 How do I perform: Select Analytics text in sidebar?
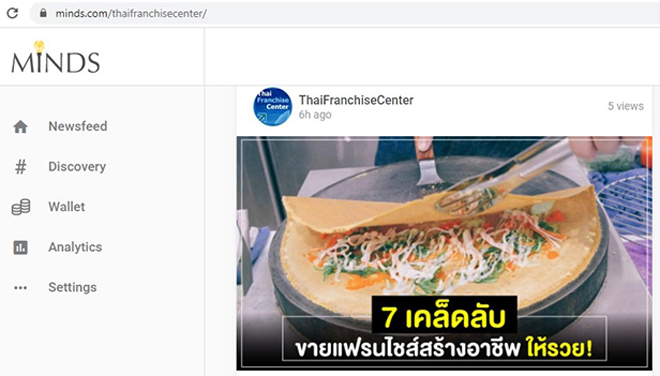(75, 247)
